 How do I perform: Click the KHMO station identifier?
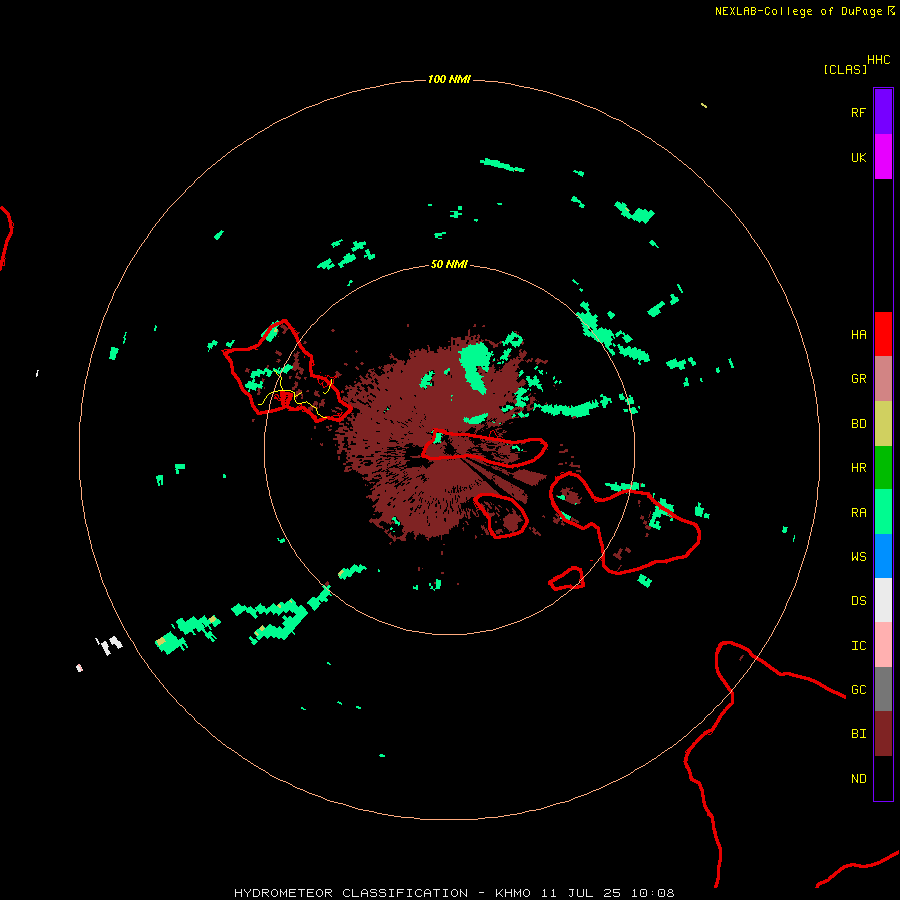click(513, 893)
